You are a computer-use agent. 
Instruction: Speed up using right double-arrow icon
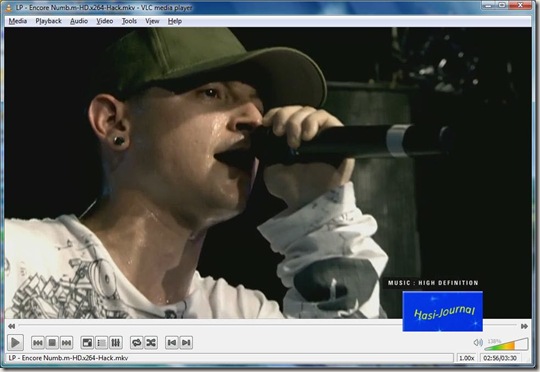524,326
